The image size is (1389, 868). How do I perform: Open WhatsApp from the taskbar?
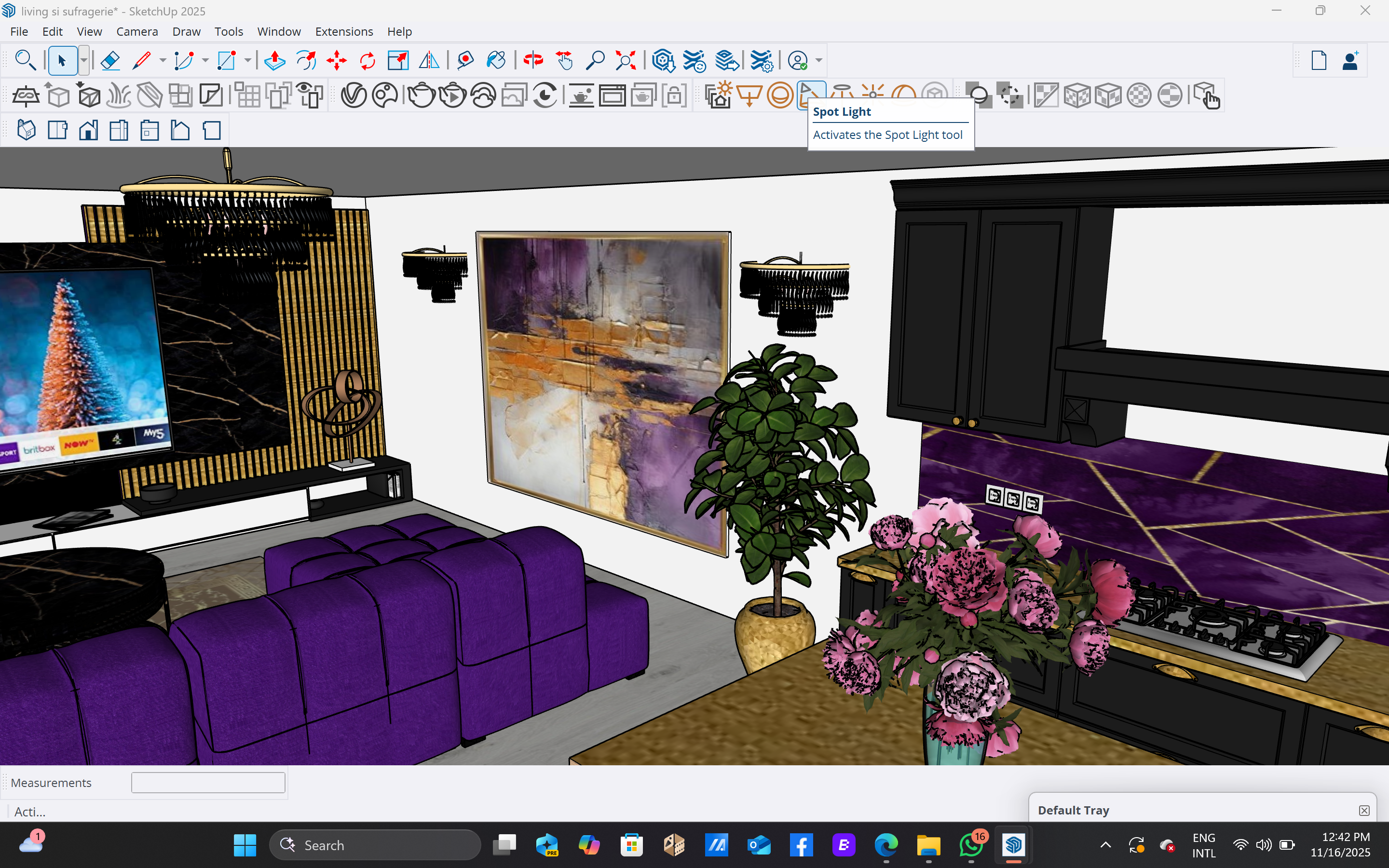coord(970,845)
